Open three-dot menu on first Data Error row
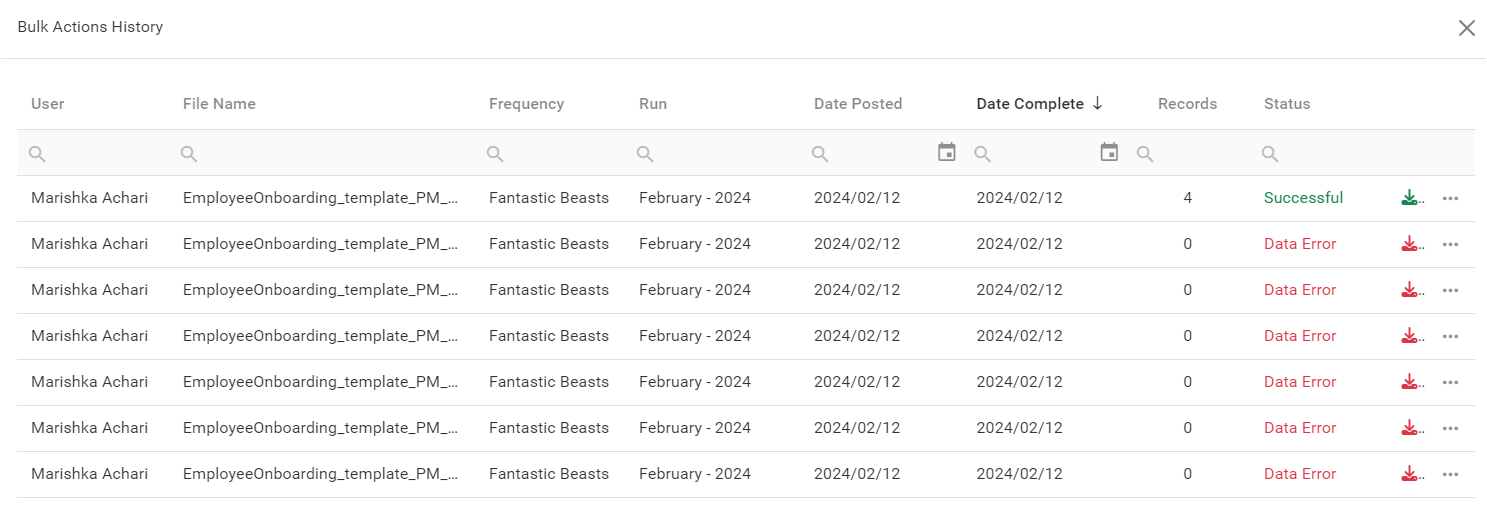The width and height of the screenshot is (1487, 510). (x=1450, y=244)
